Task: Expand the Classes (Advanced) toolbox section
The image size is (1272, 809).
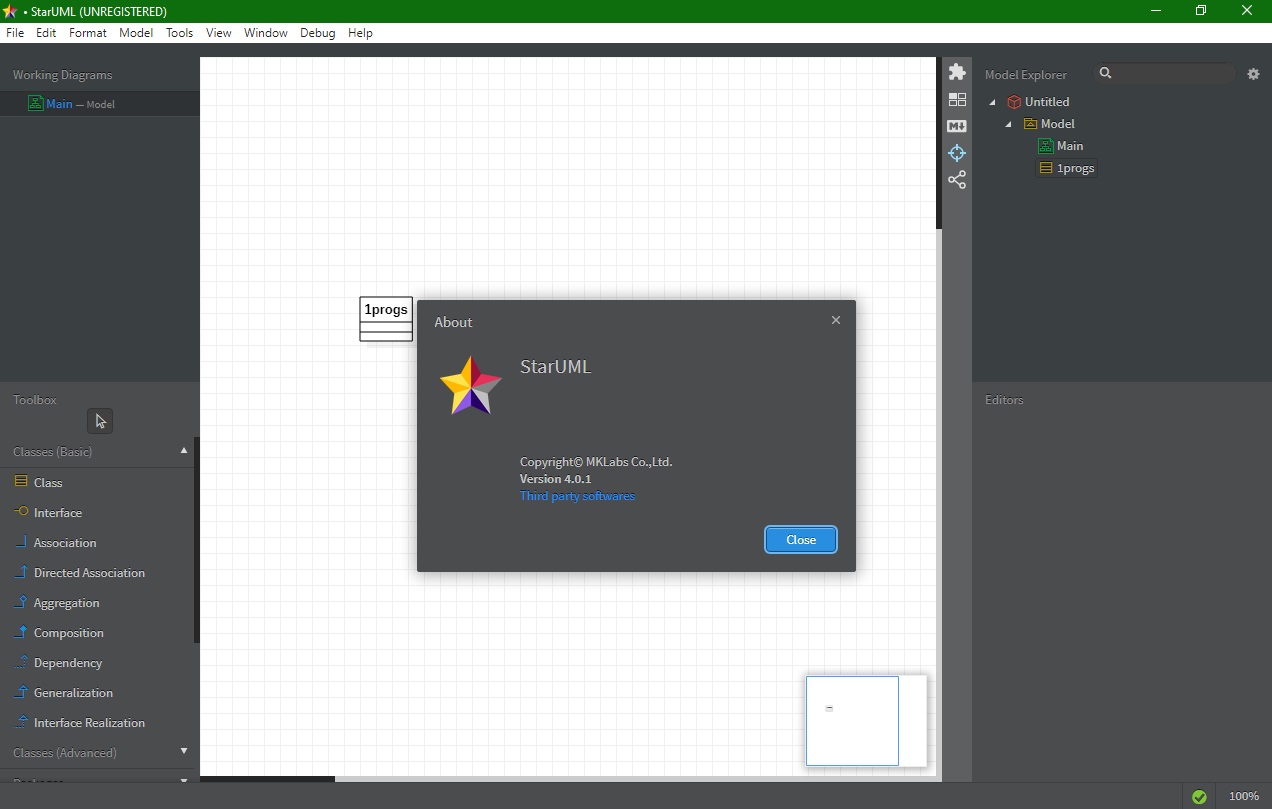Action: point(184,751)
